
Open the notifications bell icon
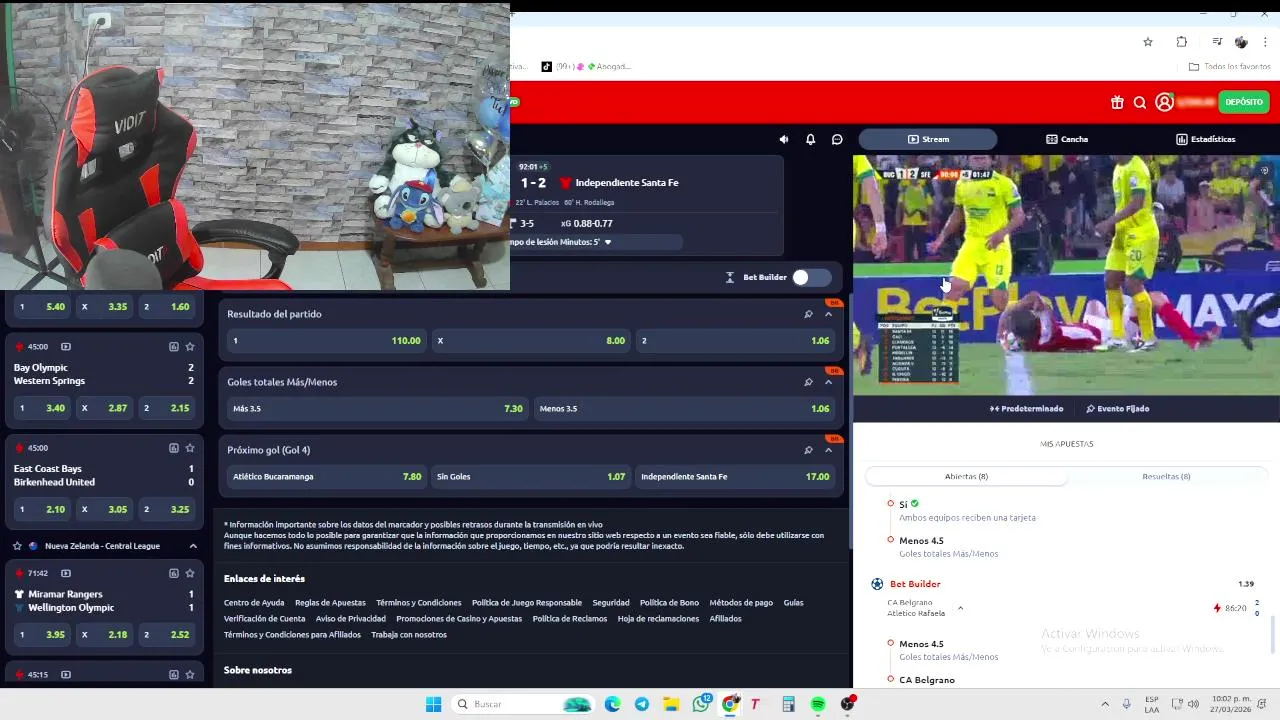click(x=811, y=139)
